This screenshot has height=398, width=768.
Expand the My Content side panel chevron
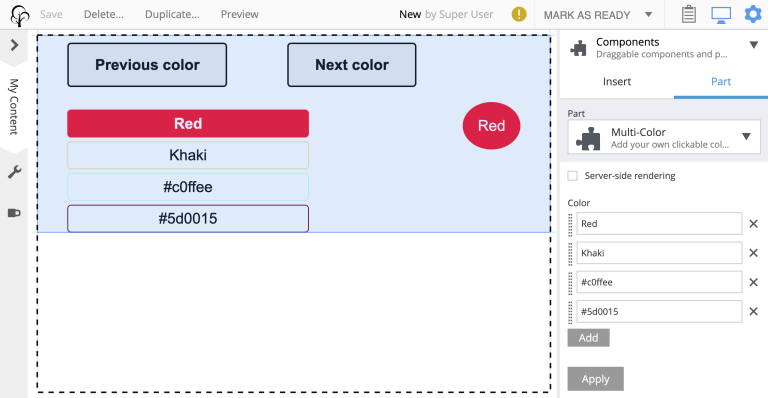coord(14,45)
